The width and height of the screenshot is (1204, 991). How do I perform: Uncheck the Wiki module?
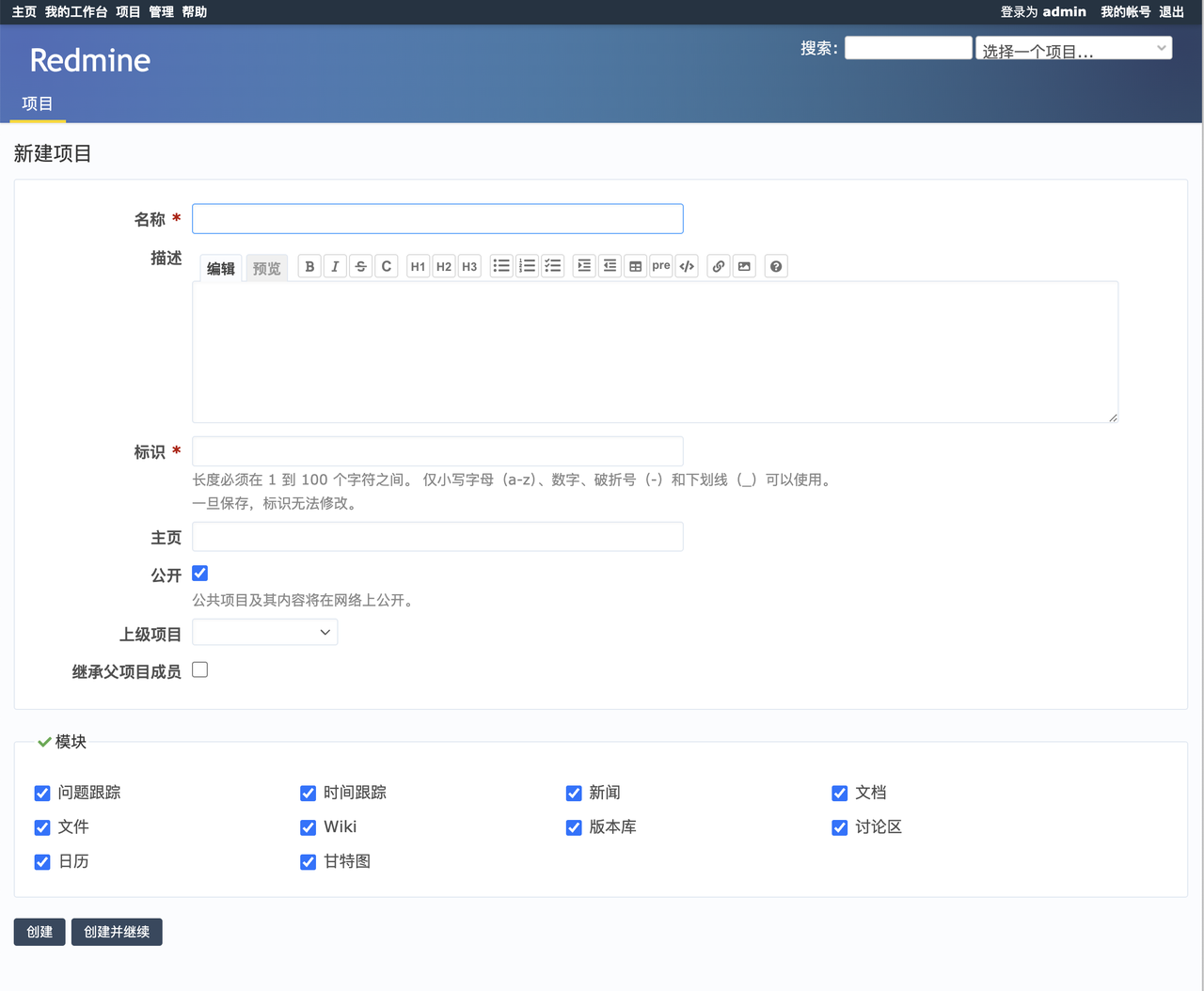pyautogui.click(x=308, y=827)
